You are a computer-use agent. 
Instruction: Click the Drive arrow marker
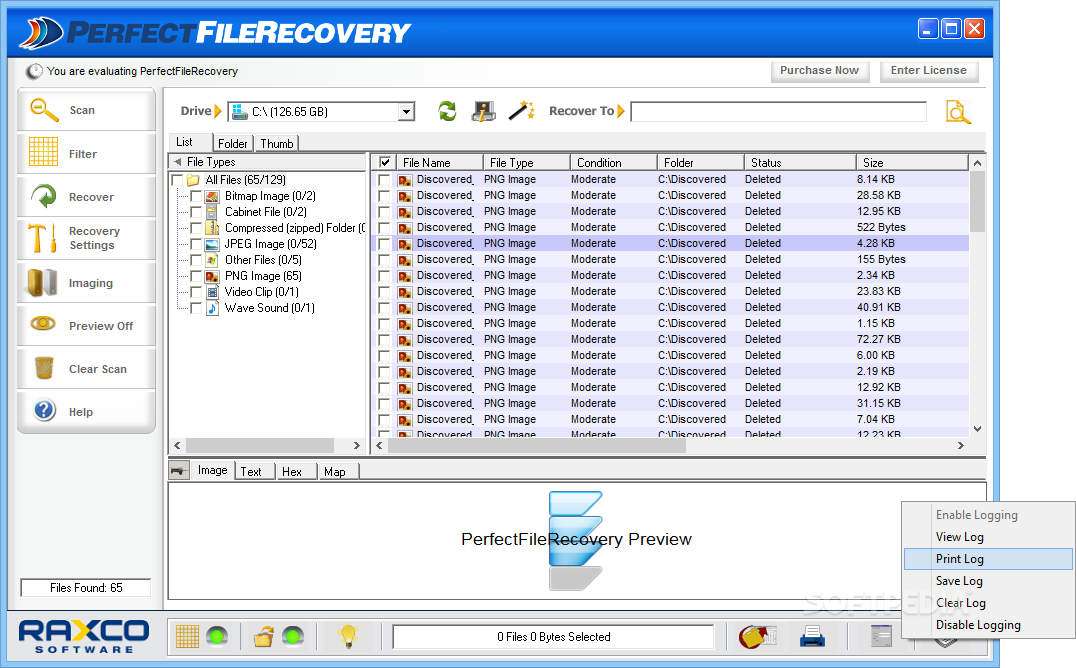(218, 111)
